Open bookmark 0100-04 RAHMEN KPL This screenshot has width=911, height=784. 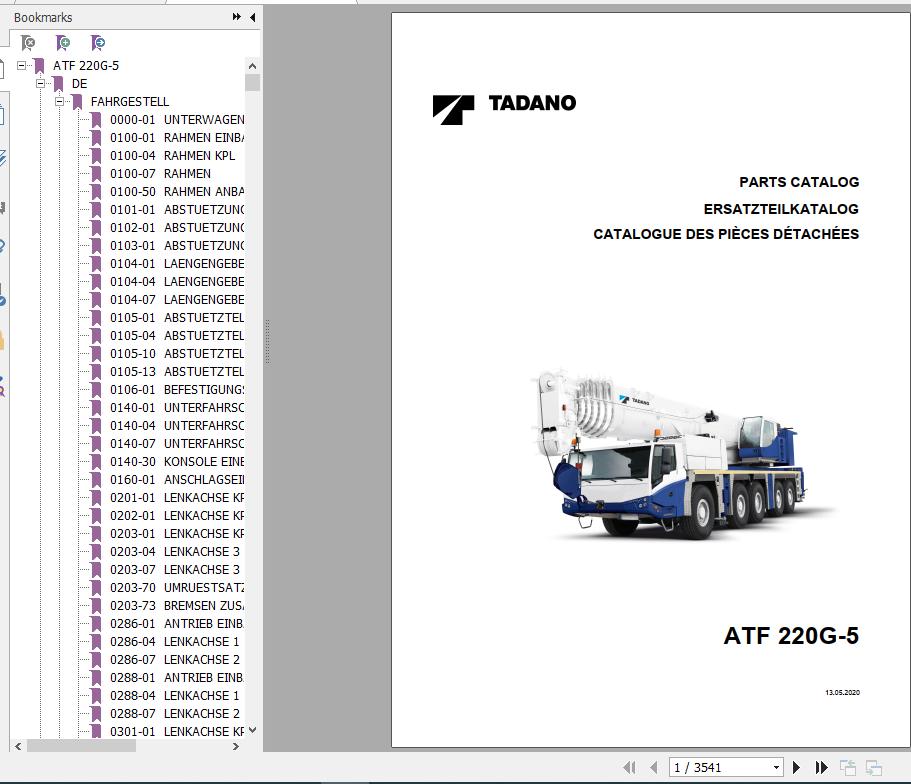click(x=172, y=156)
